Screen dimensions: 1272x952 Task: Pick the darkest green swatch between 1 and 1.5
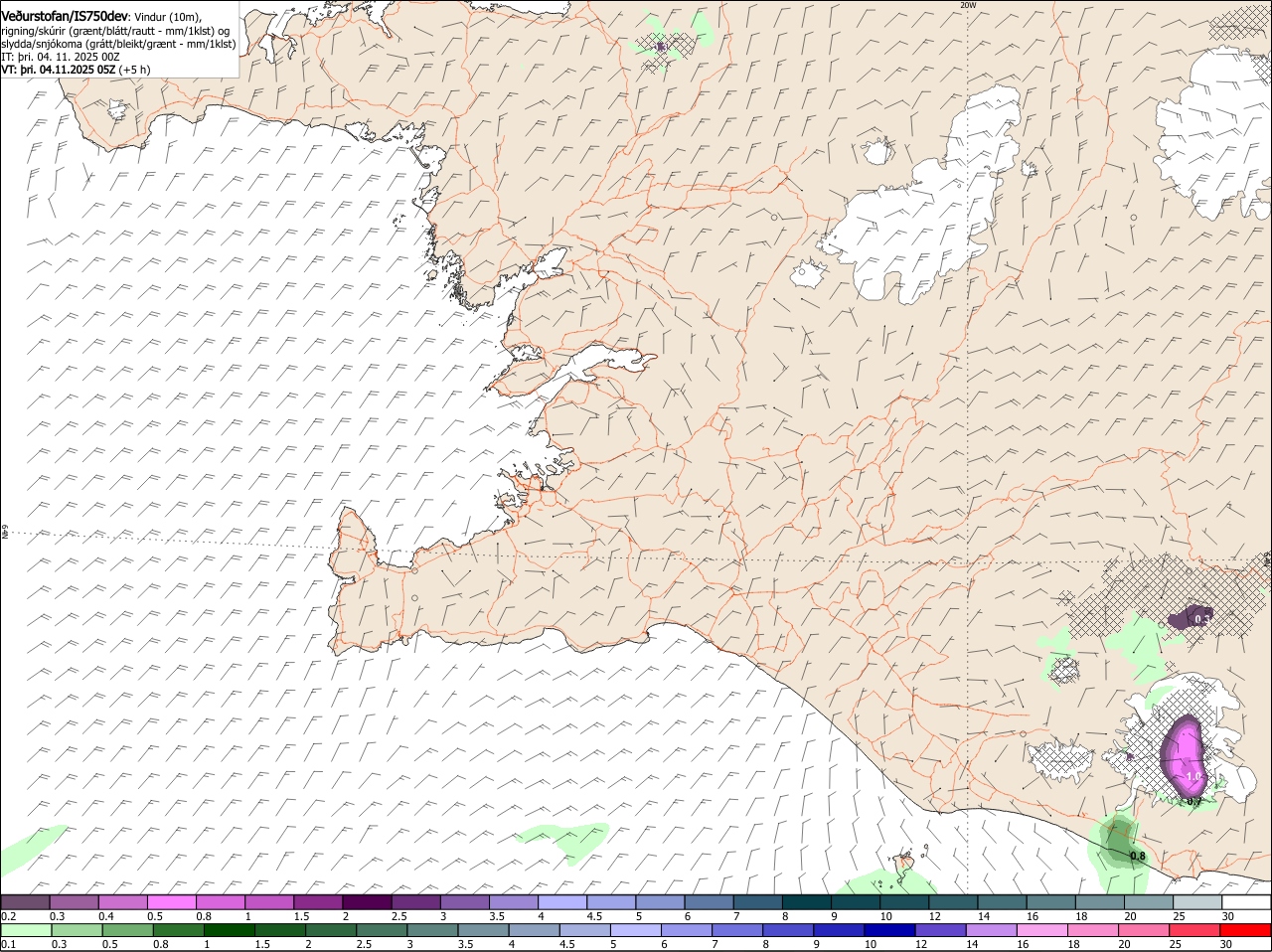229,930
